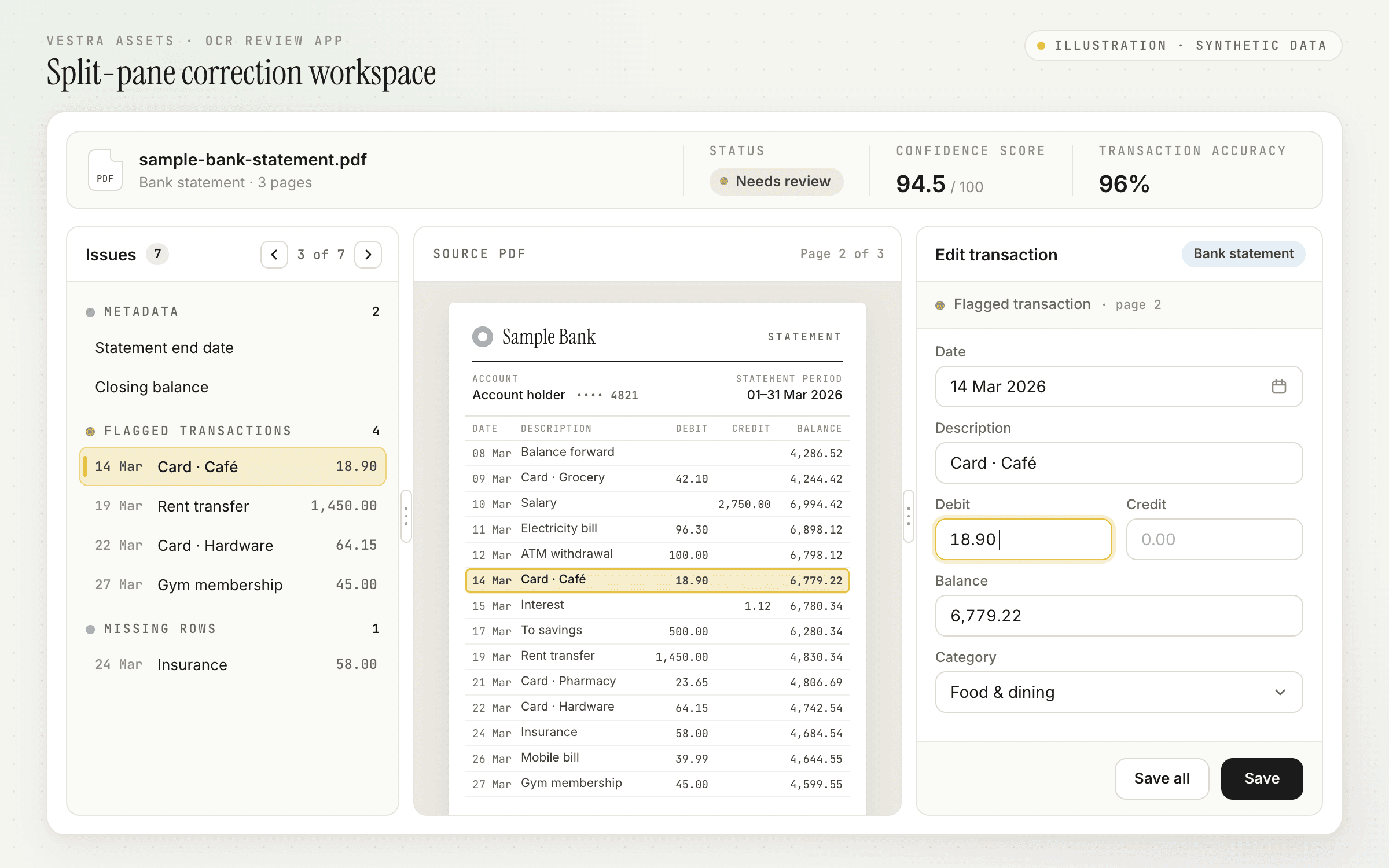1389x868 pixels.
Task: Click the PDF file icon
Action: 105,170
